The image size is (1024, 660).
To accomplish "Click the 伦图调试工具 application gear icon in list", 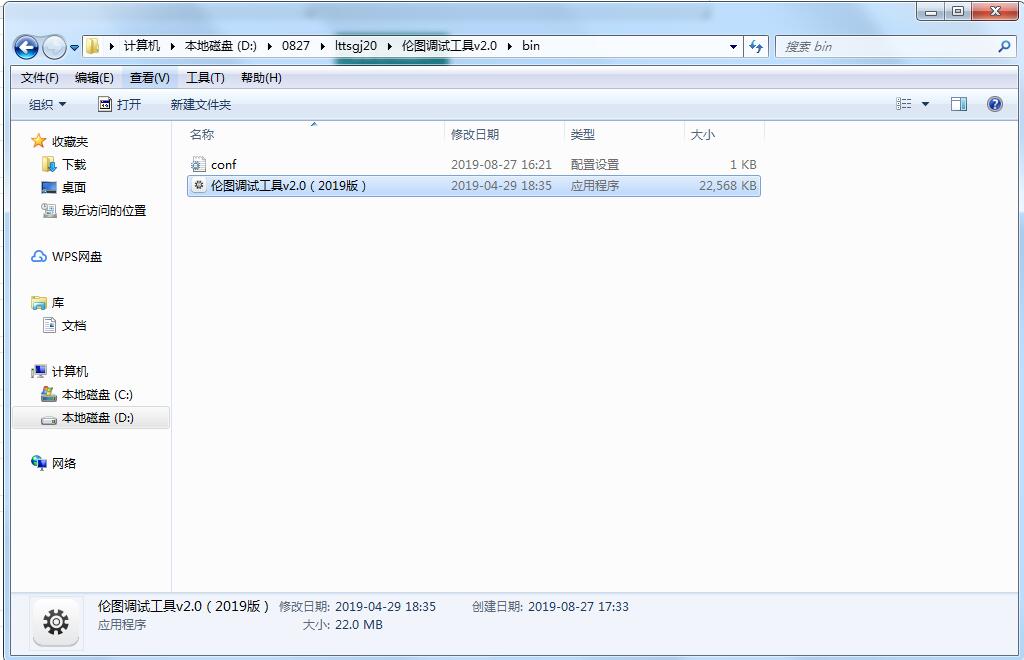I will point(199,185).
